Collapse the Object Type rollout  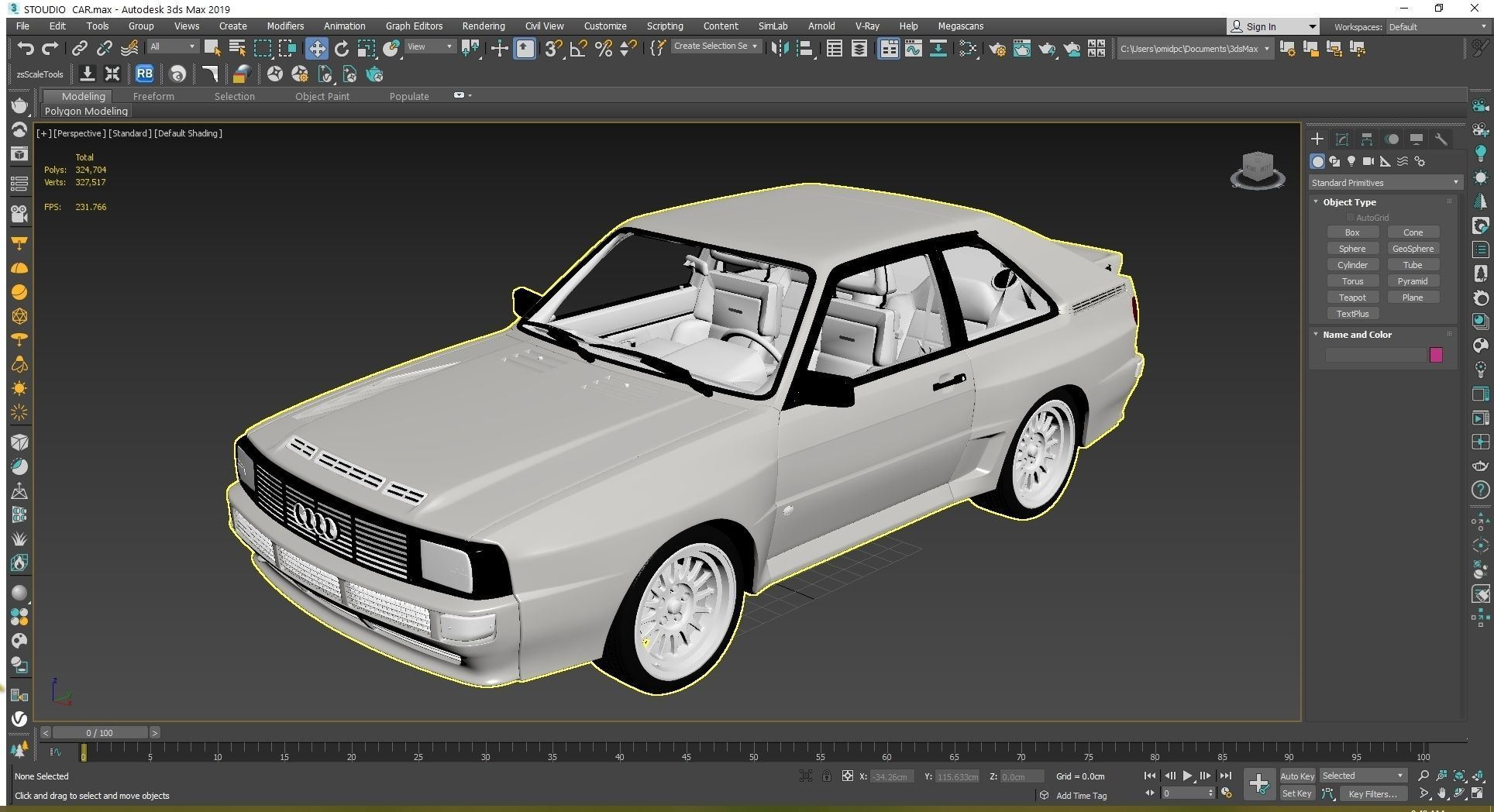[x=1349, y=202]
